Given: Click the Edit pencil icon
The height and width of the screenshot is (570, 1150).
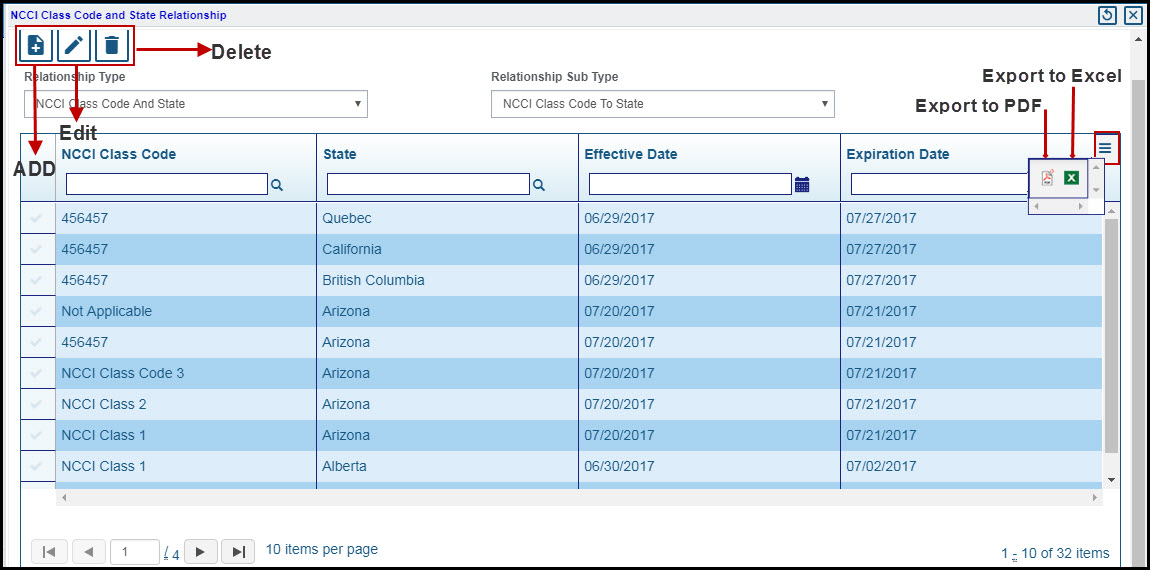Looking at the screenshot, I should [x=74, y=45].
